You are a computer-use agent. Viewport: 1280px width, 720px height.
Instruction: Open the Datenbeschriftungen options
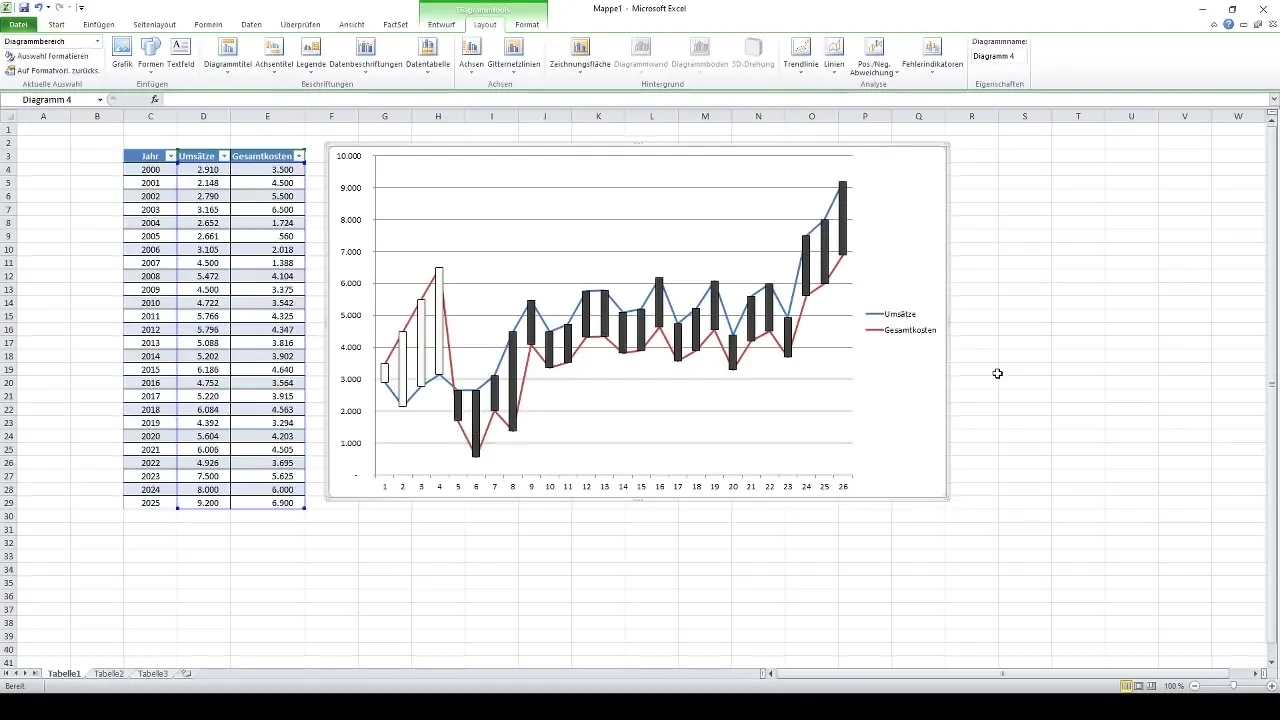tap(366, 56)
